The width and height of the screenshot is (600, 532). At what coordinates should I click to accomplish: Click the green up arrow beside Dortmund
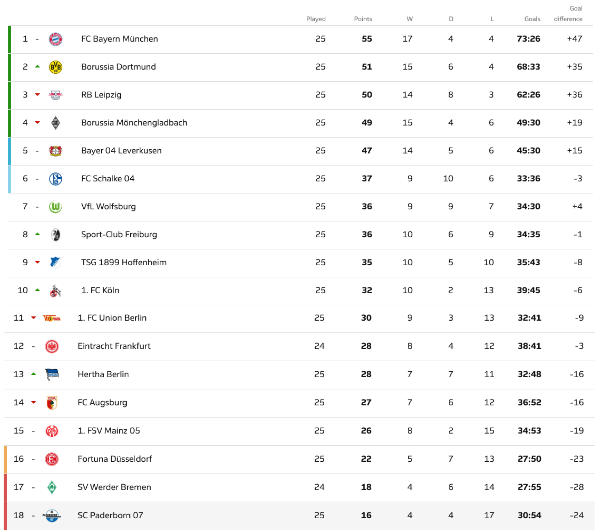[x=38, y=67]
